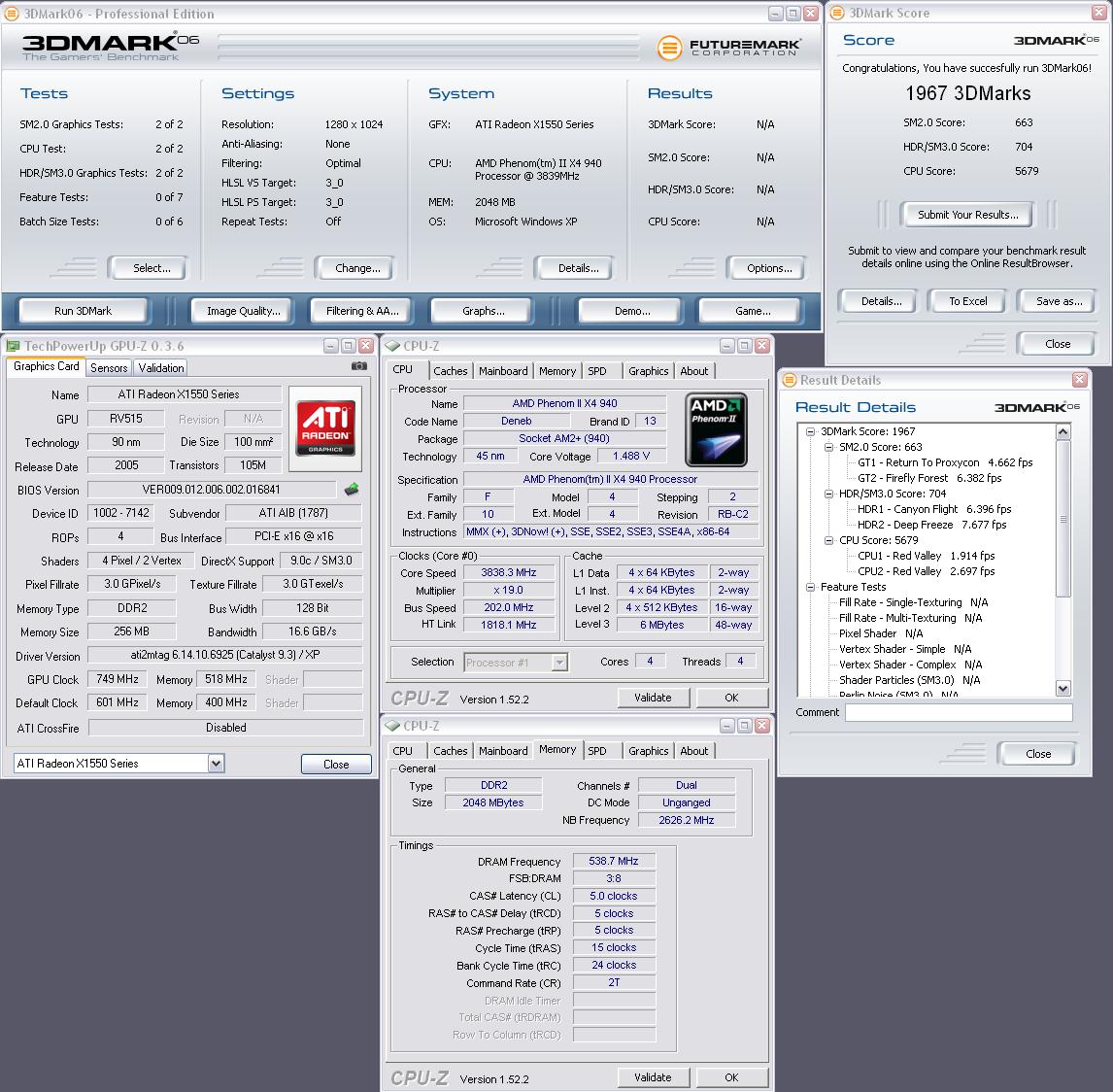The width and height of the screenshot is (1113, 1092).
Task: Open the Processor #1 selection dropdown
Action: tap(559, 663)
